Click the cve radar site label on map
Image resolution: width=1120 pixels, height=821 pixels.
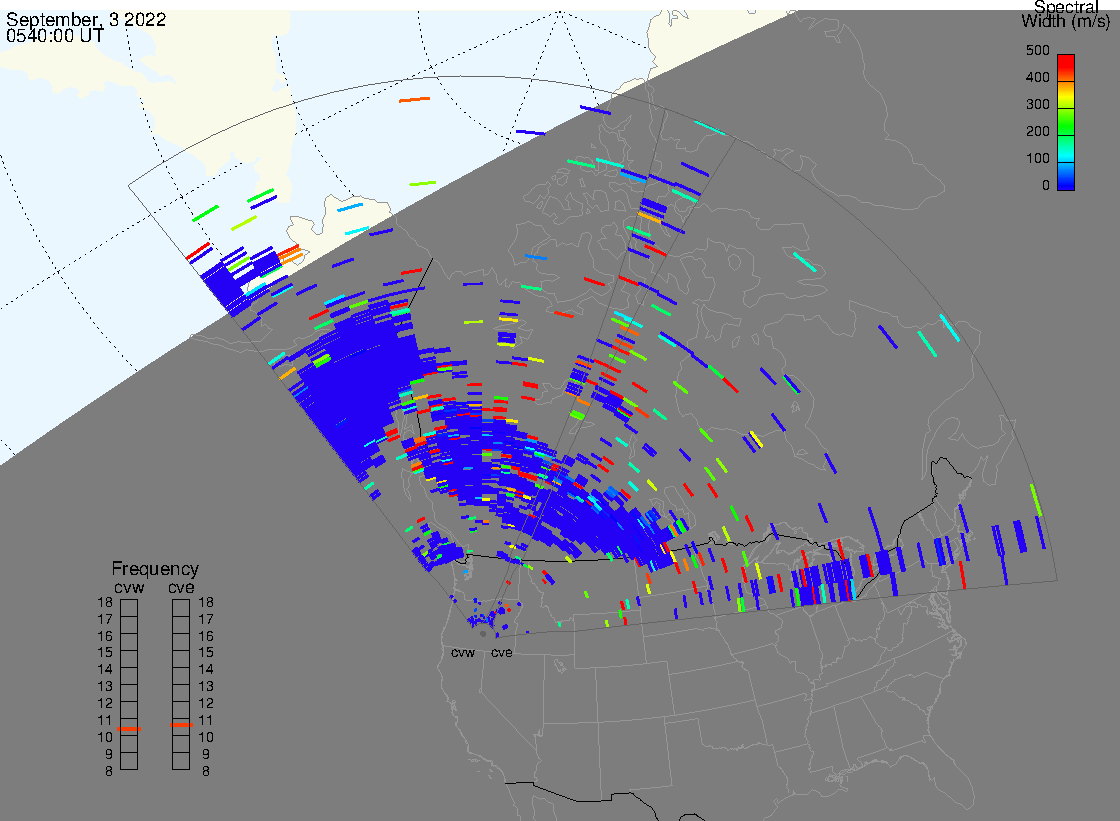[x=501, y=653]
